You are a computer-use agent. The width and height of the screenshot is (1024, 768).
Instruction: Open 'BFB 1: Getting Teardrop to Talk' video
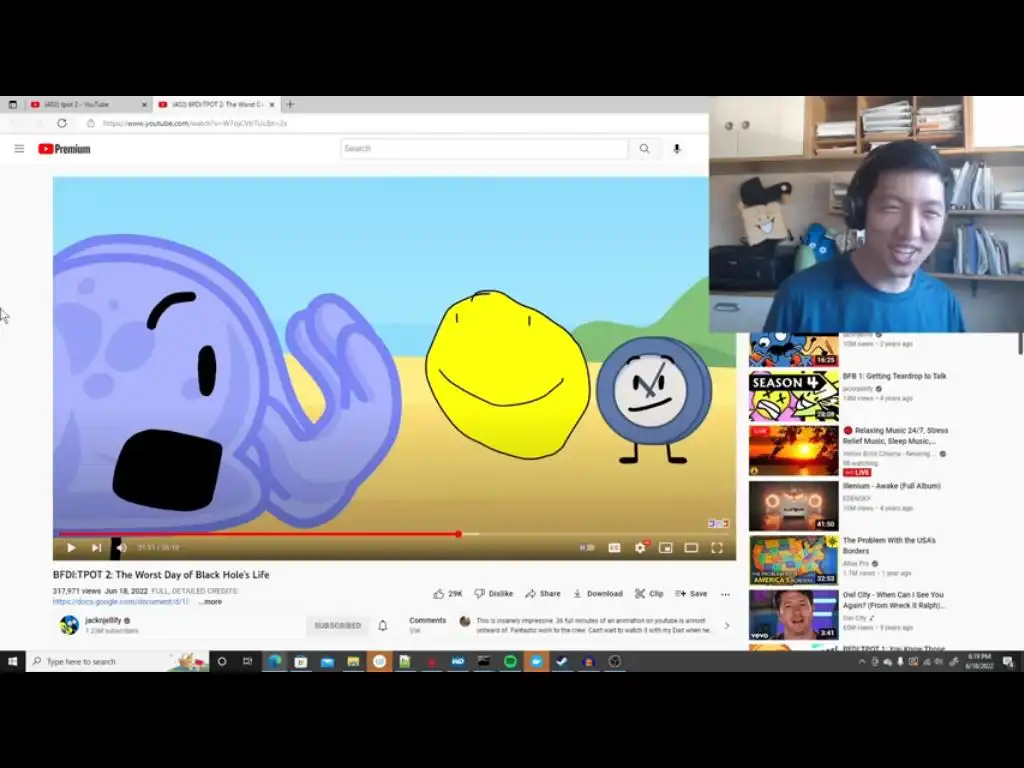point(894,376)
